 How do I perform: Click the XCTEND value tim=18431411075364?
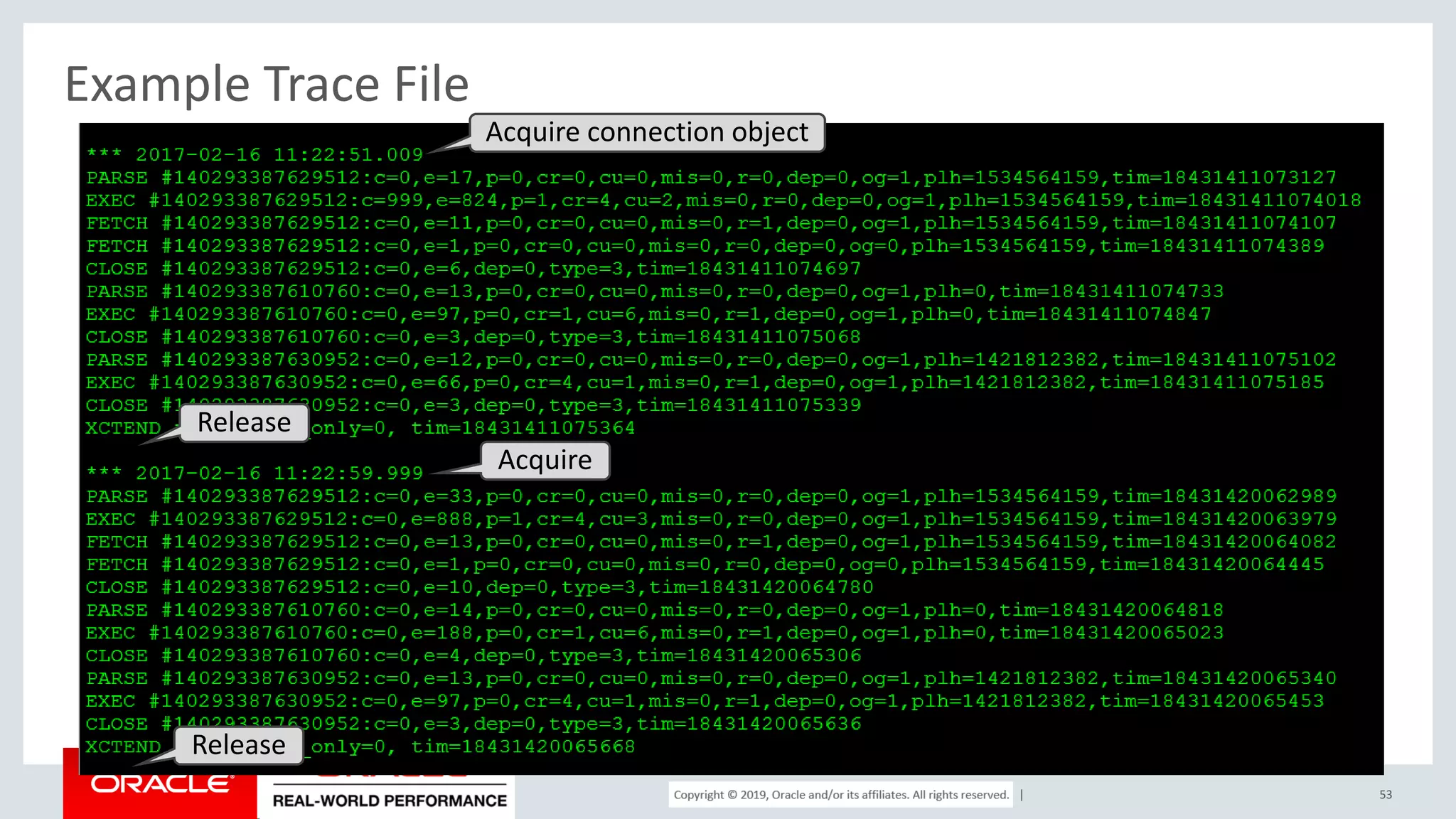[523, 427]
